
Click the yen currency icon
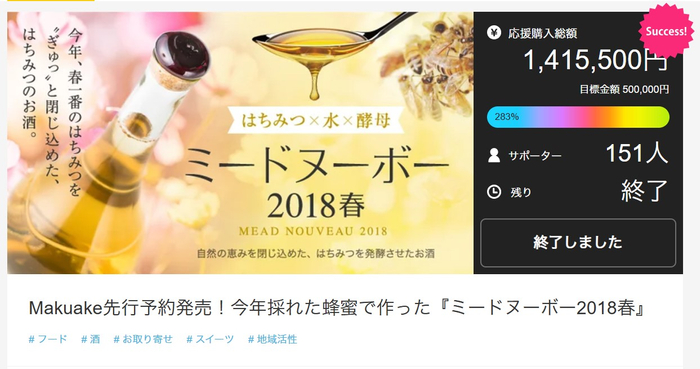coord(494,33)
